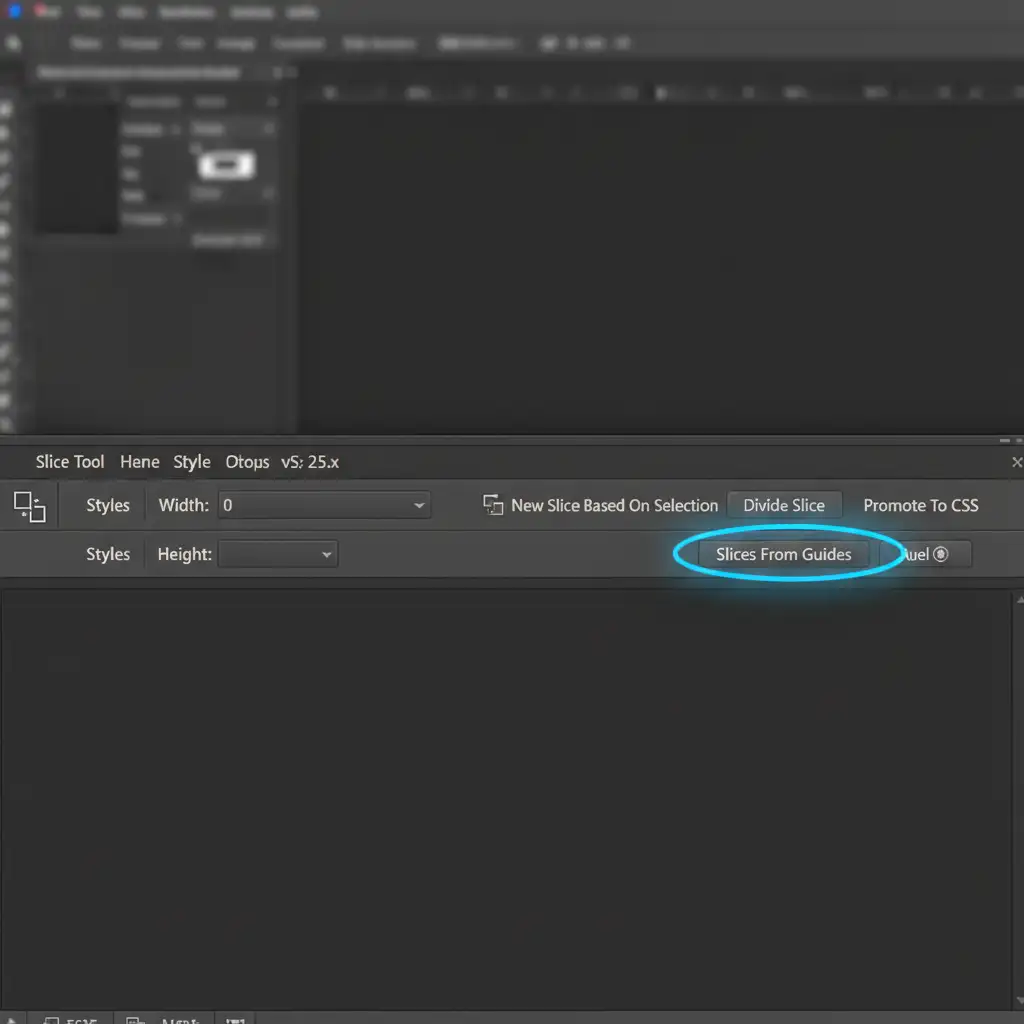Image resolution: width=1024 pixels, height=1024 pixels.
Task: Click the Styles label in Height row
Action: click(x=108, y=554)
